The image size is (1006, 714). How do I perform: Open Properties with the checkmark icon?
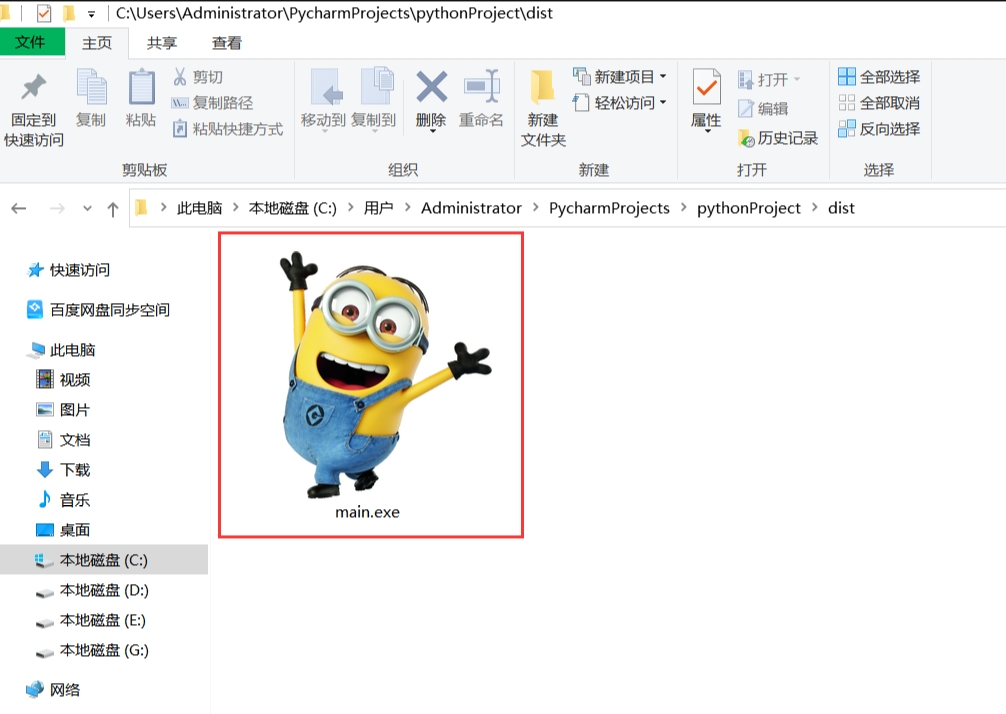pyautogui.click(x=706, y=88)
